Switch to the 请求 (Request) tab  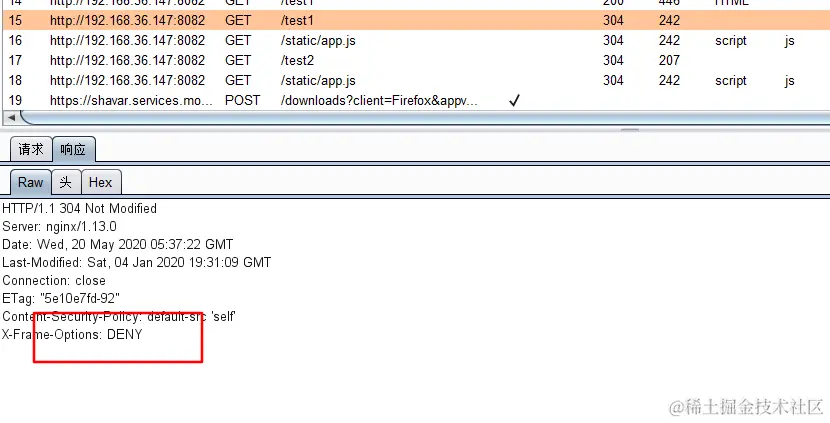pyautogui.click(x=31, y=149)
